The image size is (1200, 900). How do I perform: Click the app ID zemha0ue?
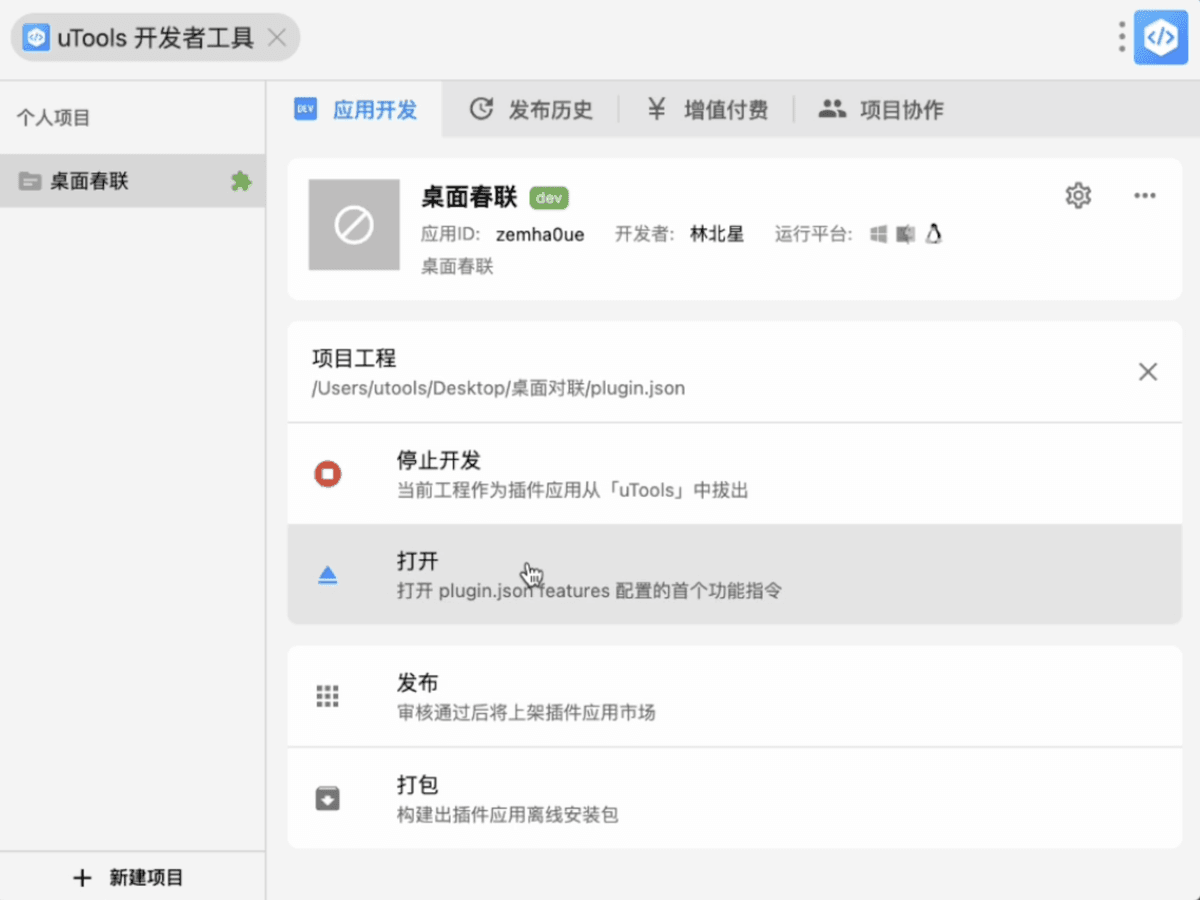(540, 235)
